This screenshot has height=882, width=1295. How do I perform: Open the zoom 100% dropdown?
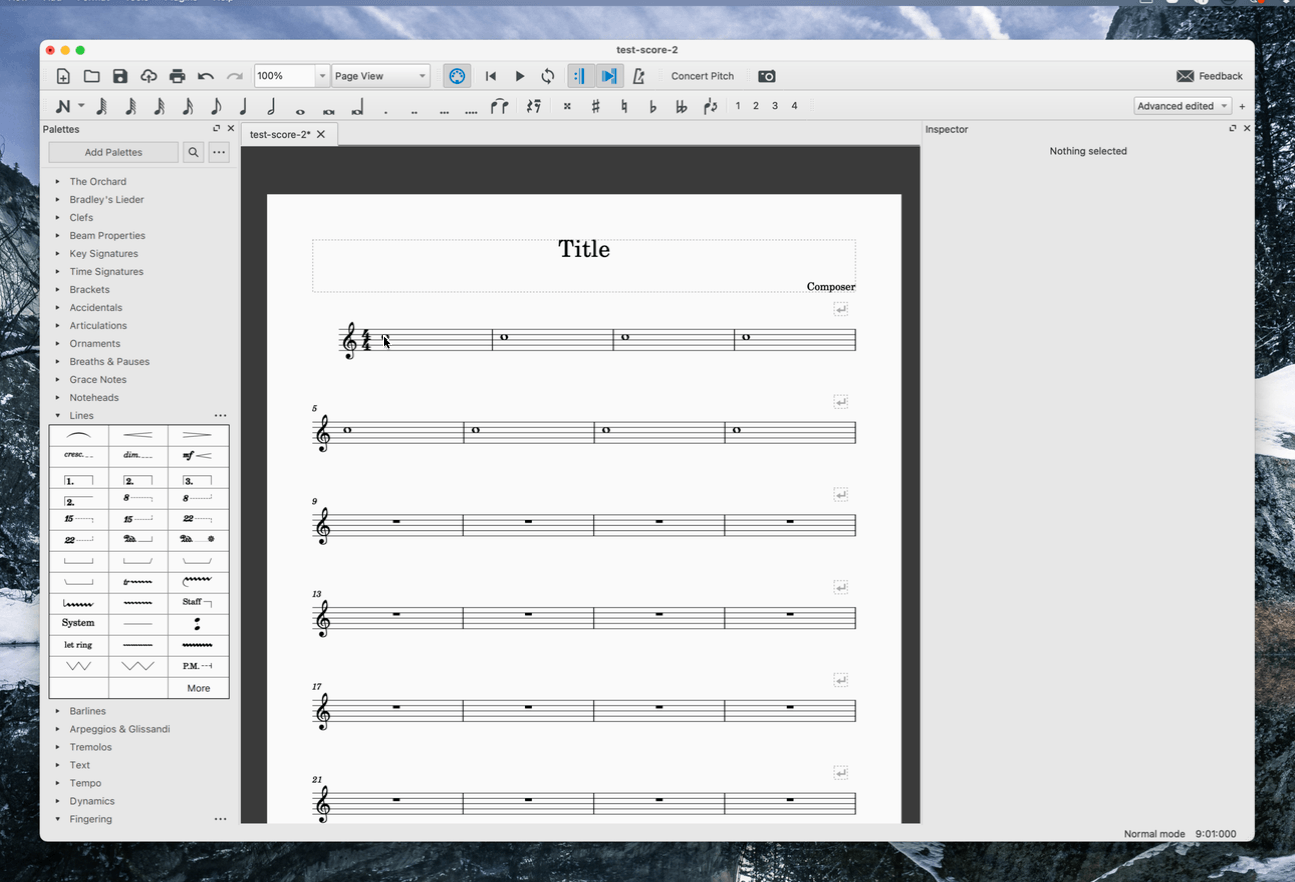[x=322, y=76]
